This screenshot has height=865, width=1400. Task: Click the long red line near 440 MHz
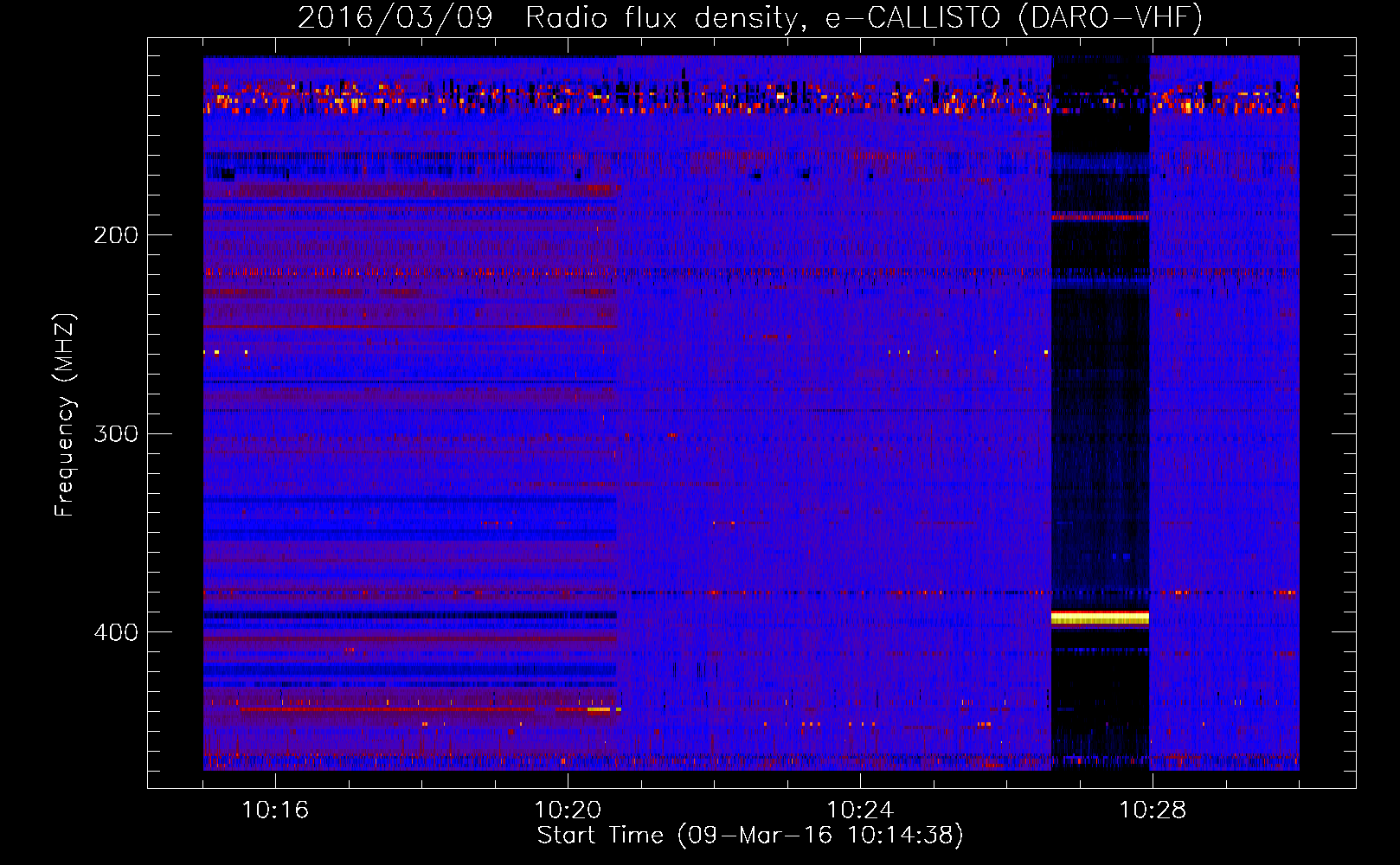coord(389,709)
